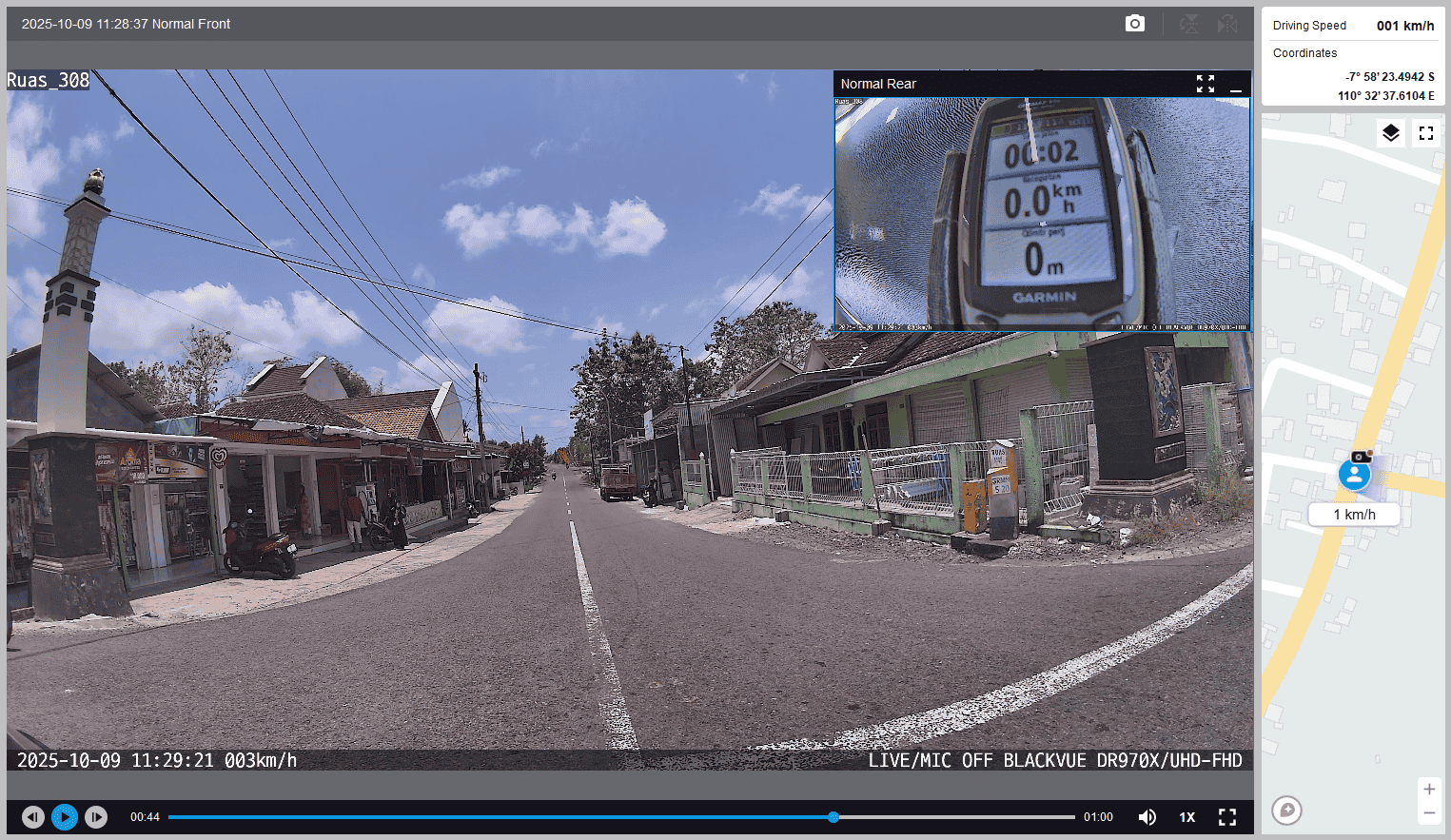1451x840 pixels.
Task: Zoom out on the map
Action: pos(1428,813)
